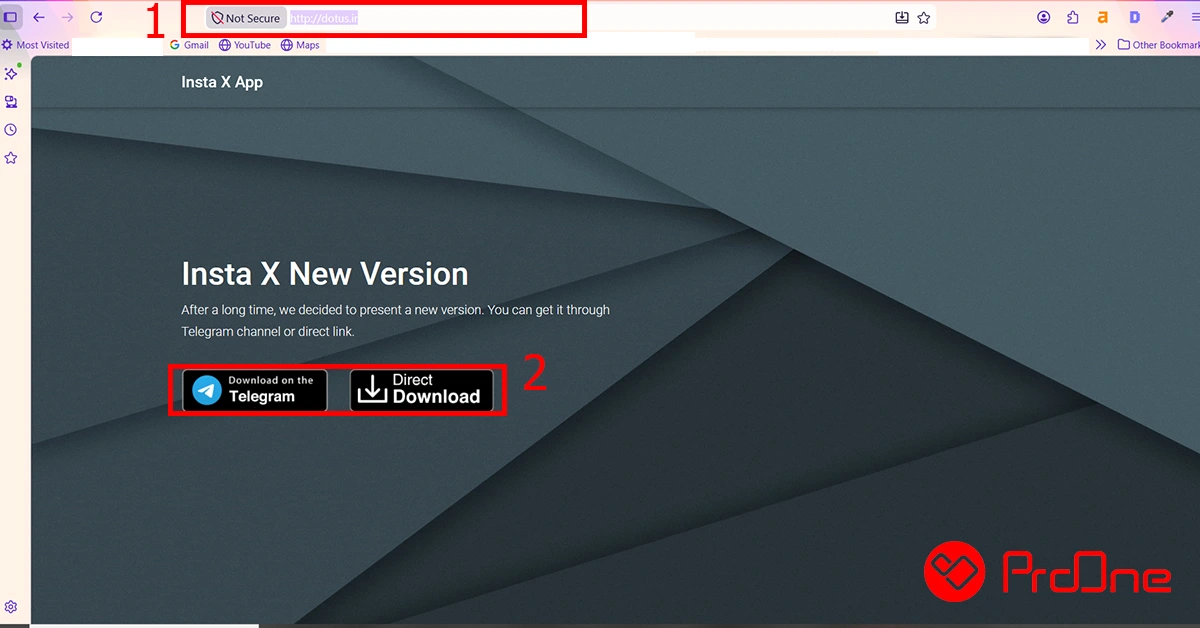Toggle the sidebar panel button
Image resolution: width=1200 pixels, height=628 pixels.
10,17
